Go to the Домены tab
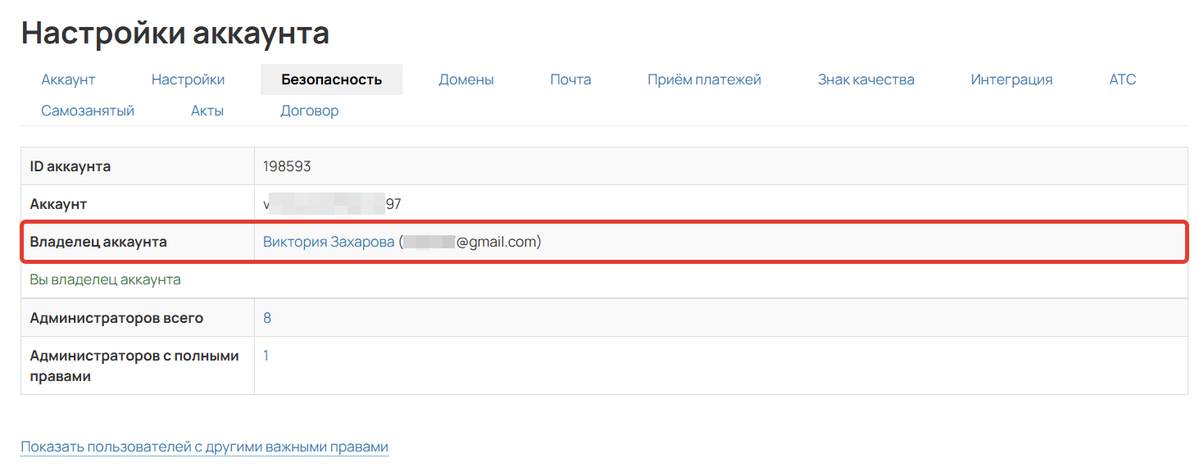This screenshot has width=1199, height=472. tap(466, 79)
